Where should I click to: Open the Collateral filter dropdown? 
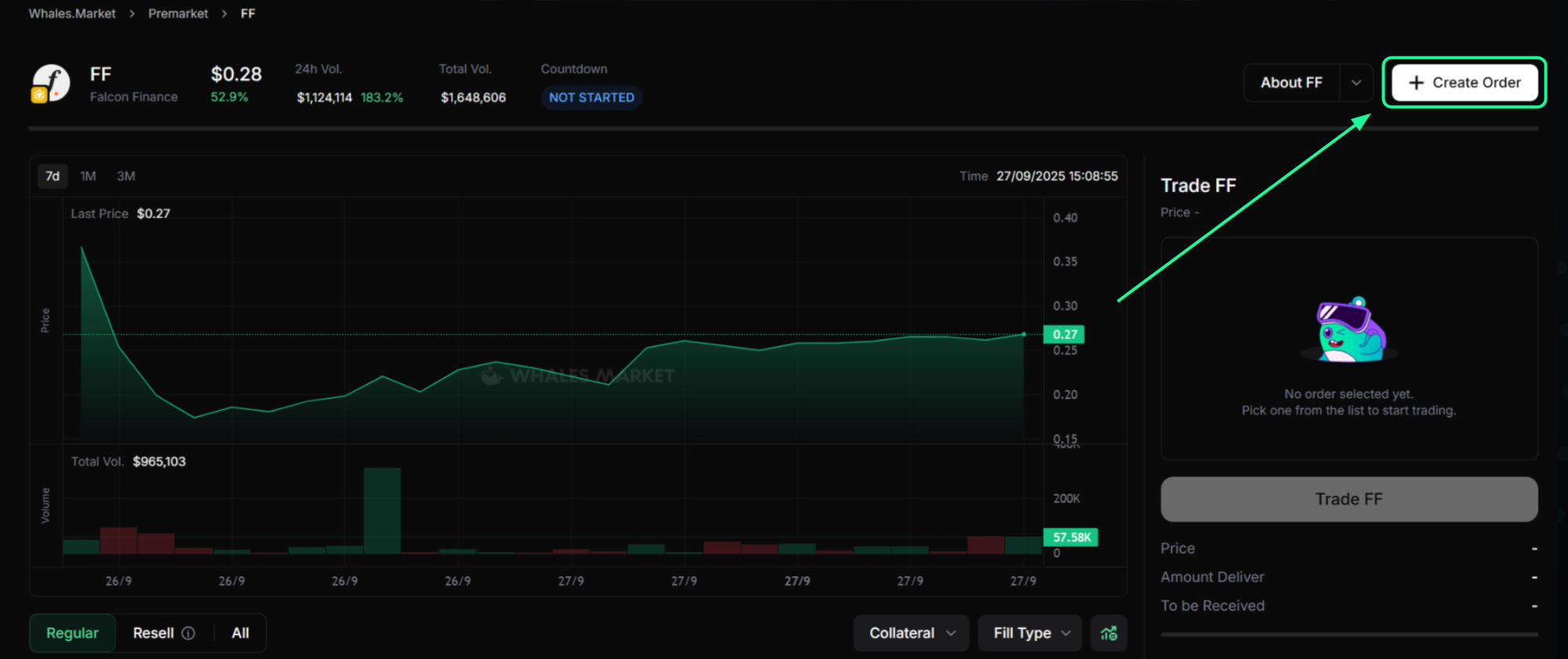(911, 633)
